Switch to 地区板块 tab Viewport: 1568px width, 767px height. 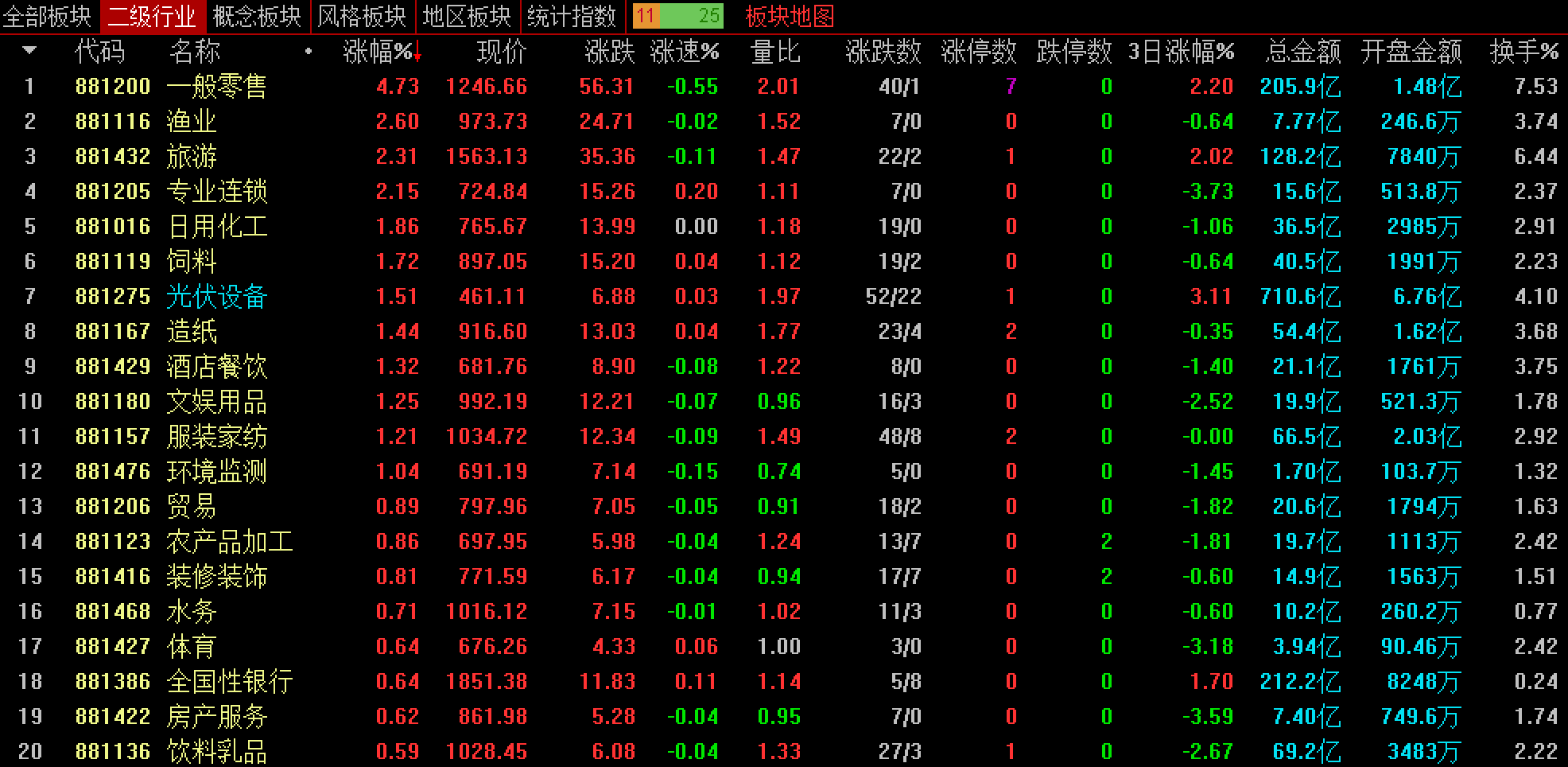tap(467, 16)
